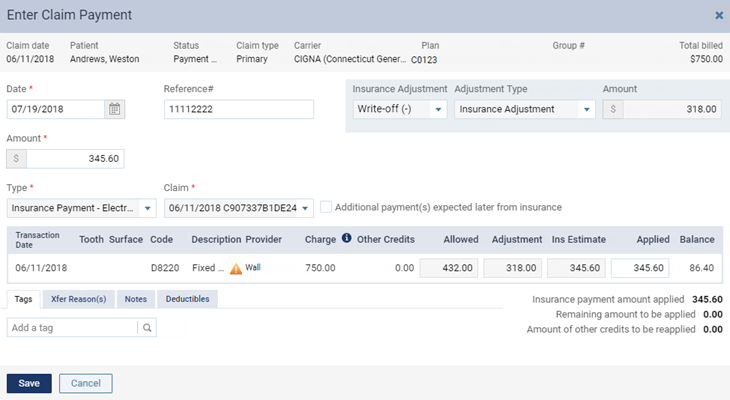730x400 pixels.
Task: Click the Ins Estimate column header
Action: tap(579, 239)
